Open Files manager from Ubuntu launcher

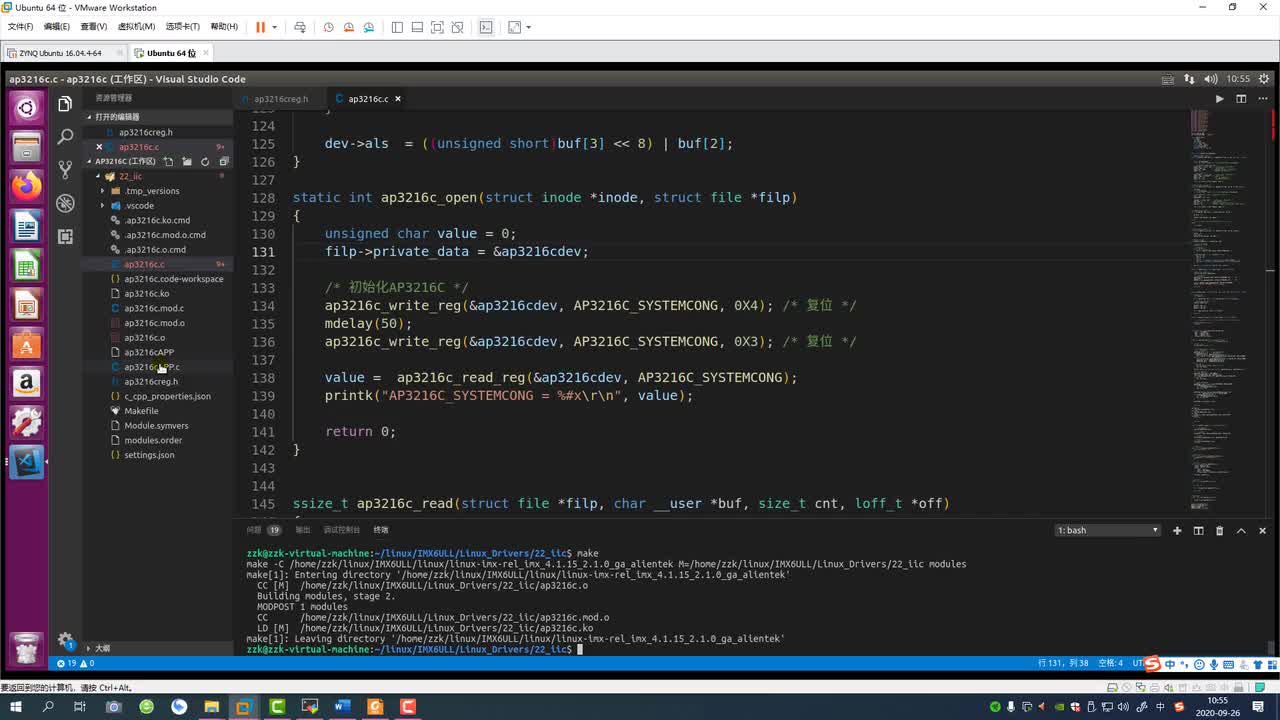(26, 147)
